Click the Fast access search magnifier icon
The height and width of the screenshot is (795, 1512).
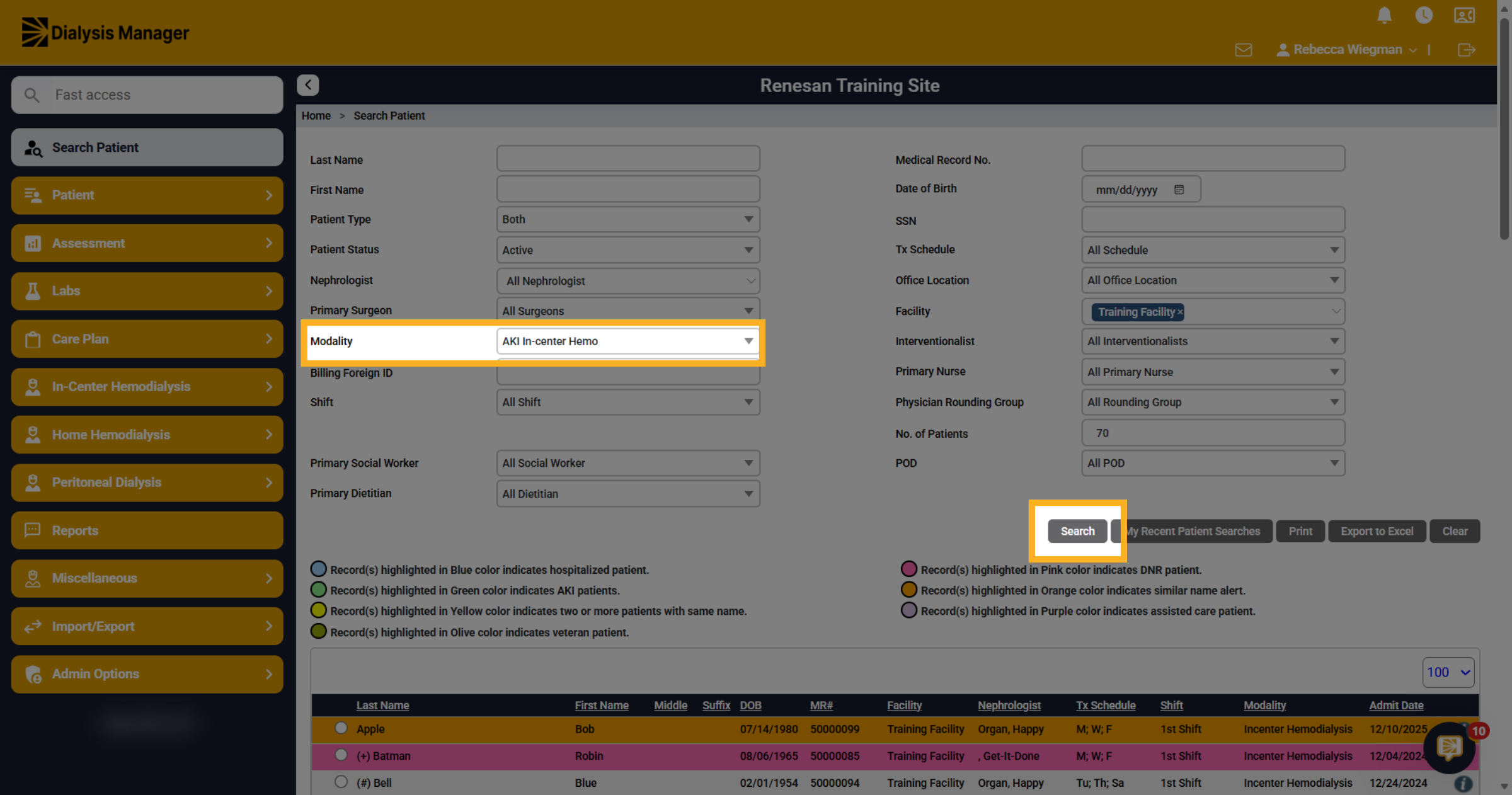point(31,95)
